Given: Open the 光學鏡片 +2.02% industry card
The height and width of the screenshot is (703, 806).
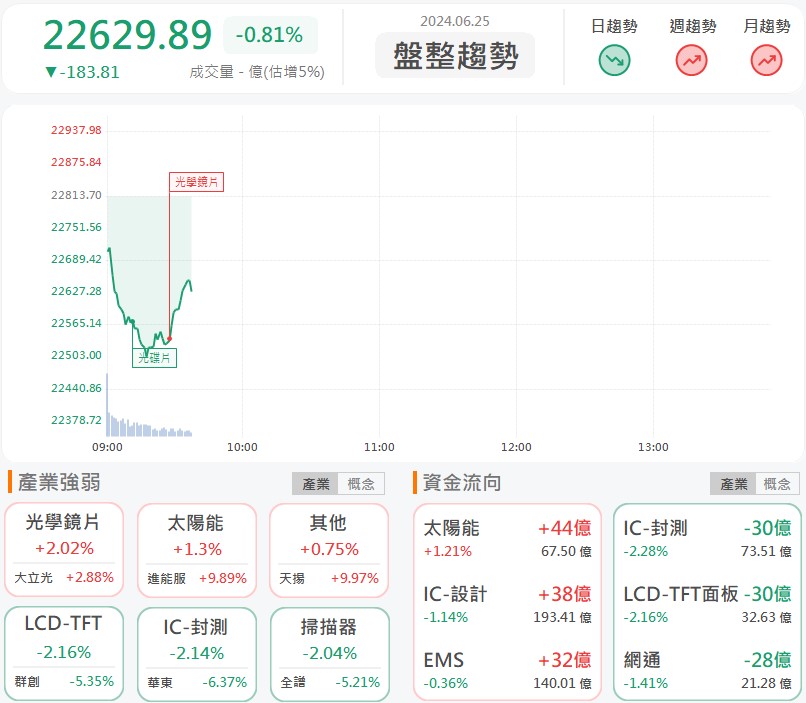Looking at the screenshot, I should [64, 549].
